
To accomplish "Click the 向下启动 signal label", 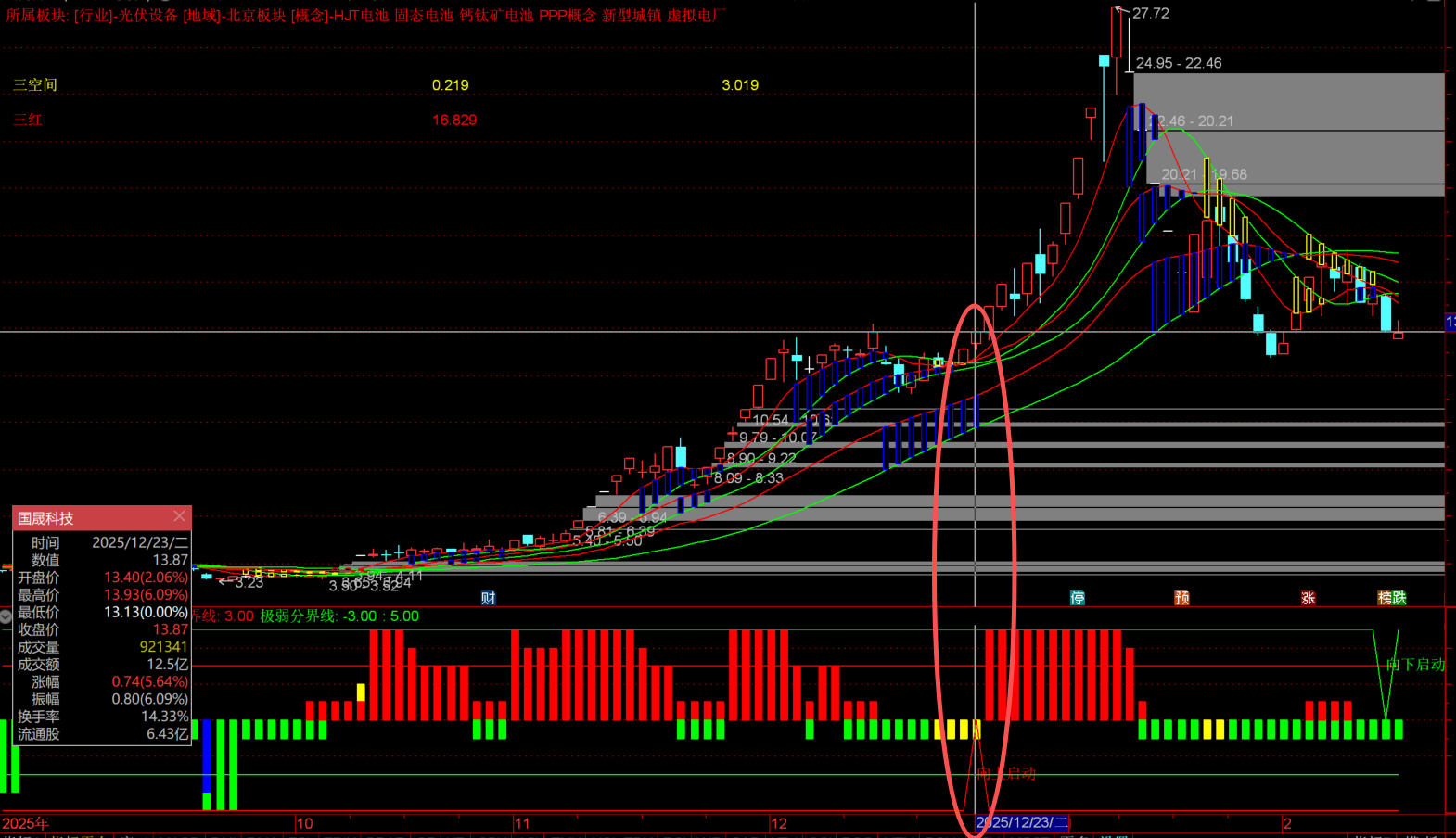I will tap(1415, 665).
